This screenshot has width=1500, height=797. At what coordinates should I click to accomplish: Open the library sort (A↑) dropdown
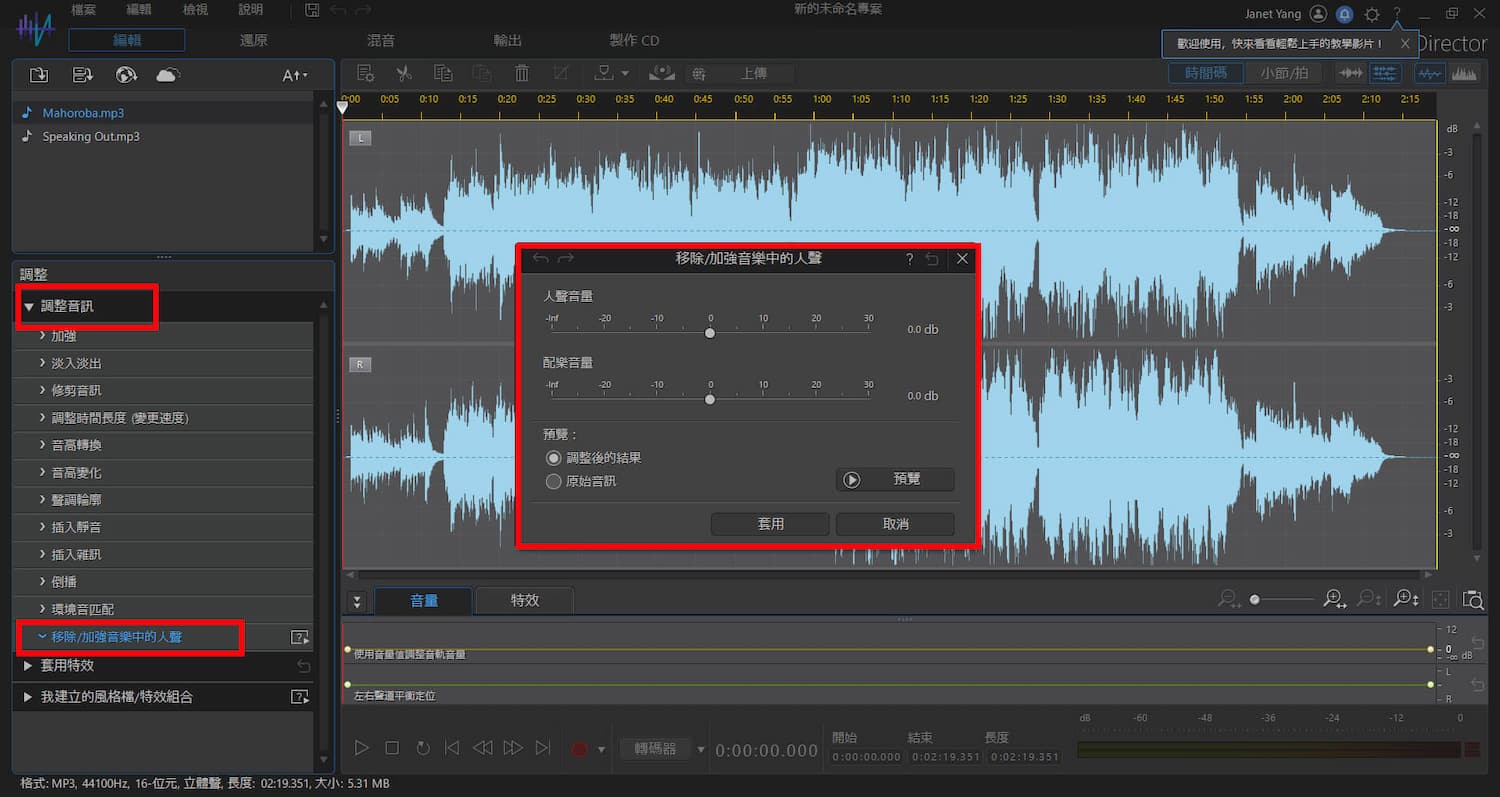[295, 75]
